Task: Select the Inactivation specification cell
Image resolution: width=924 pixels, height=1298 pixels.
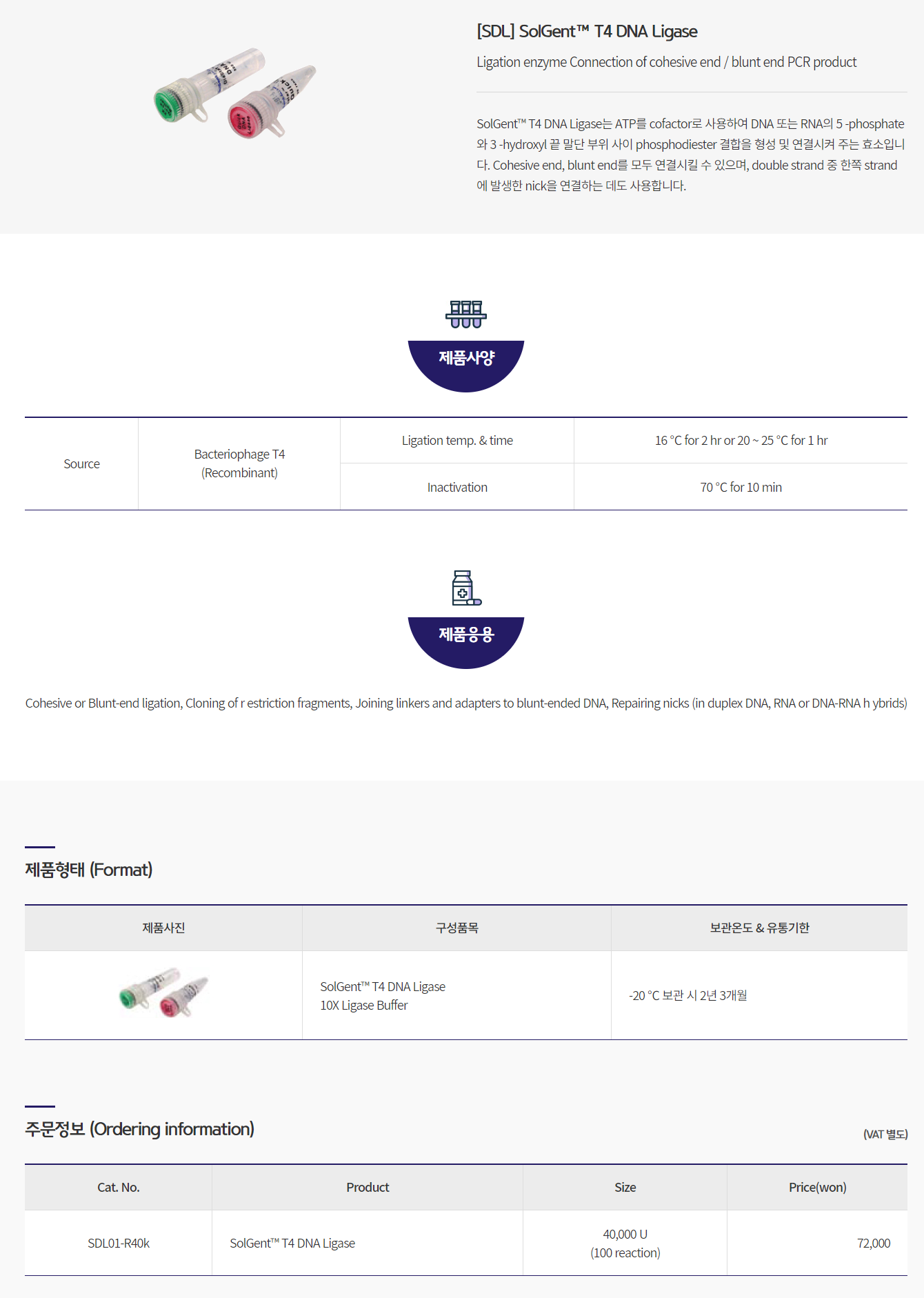Action: (457, 487)
